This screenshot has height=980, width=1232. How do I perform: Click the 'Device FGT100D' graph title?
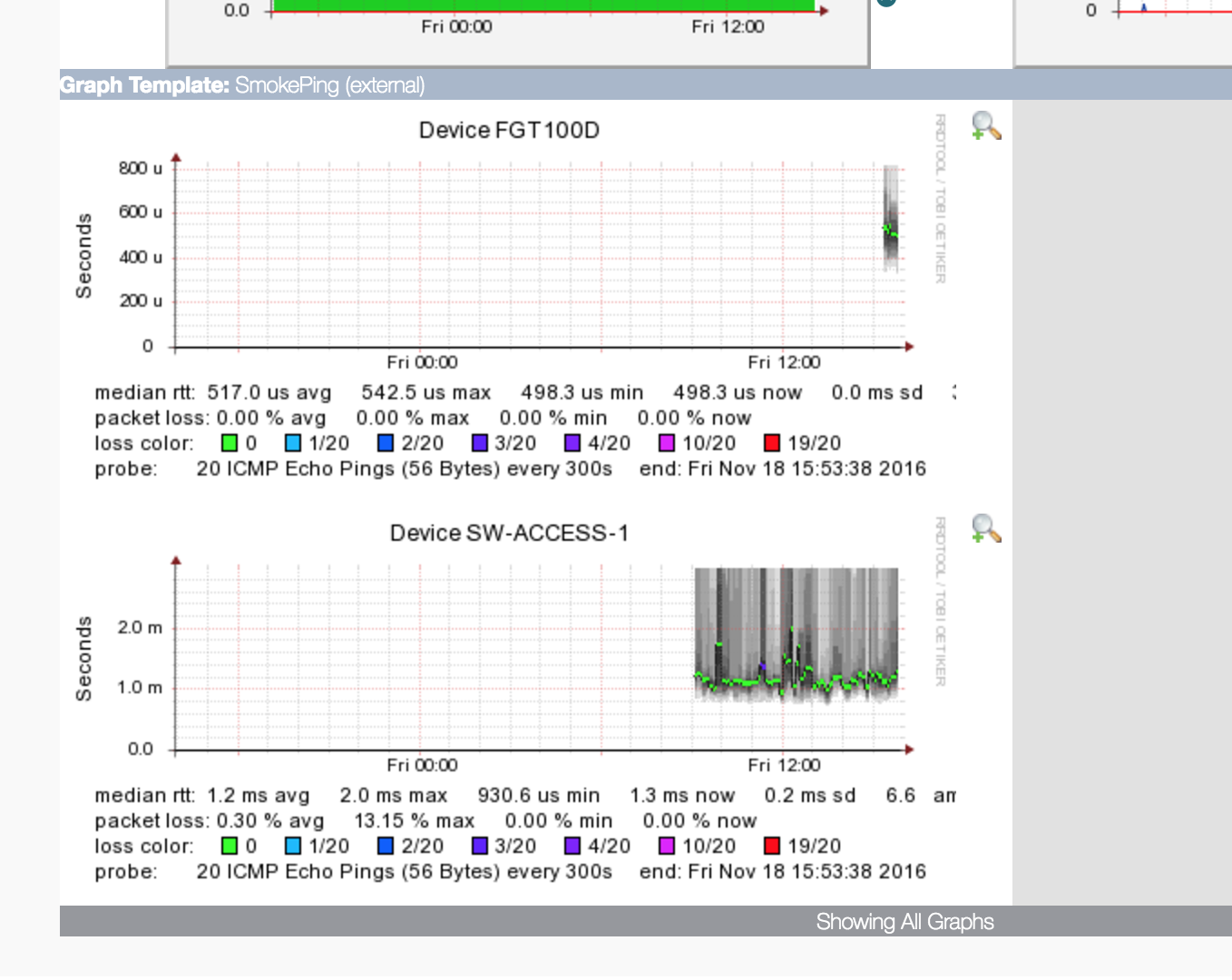point(509,131)
